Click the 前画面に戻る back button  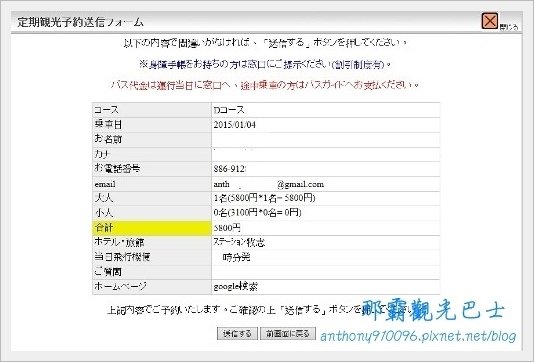288,333
